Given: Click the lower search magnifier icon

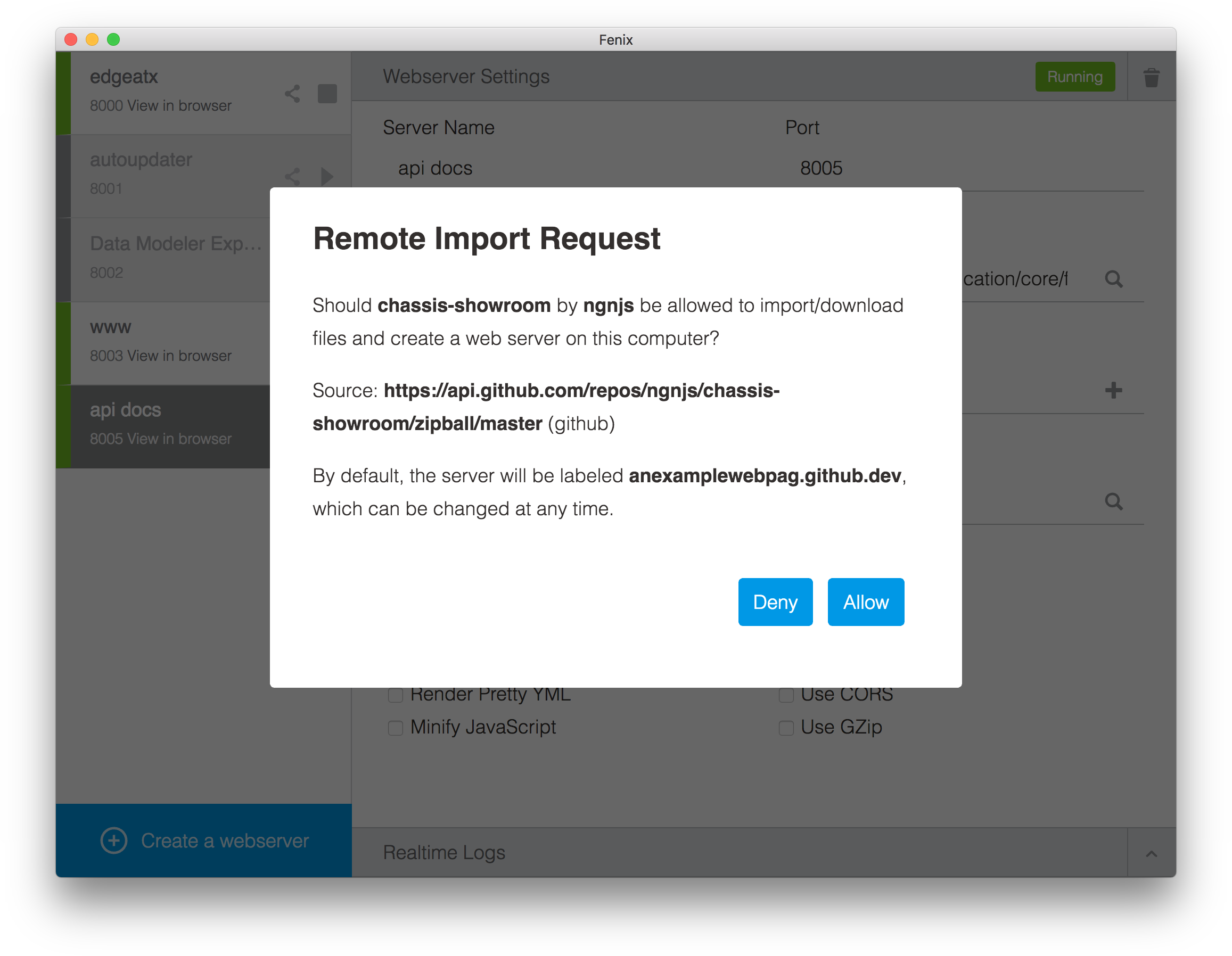Looking at the screenshot, I should pyautogui.click(x=1113, y=501).
